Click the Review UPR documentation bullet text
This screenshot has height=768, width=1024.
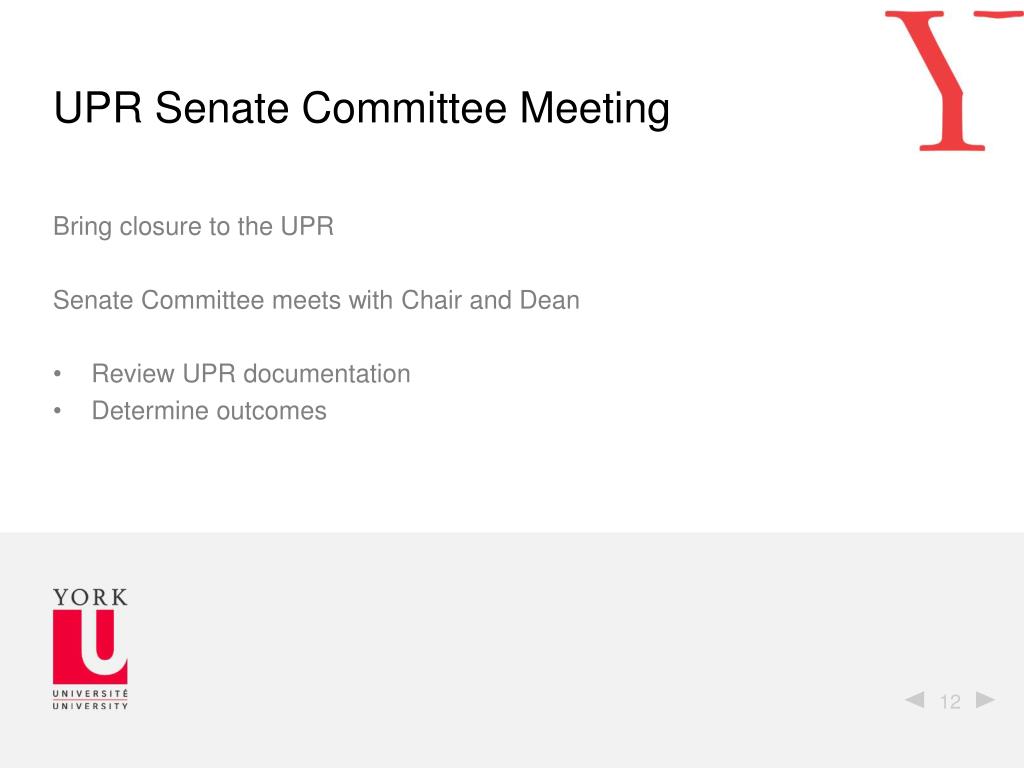[251, 374]
